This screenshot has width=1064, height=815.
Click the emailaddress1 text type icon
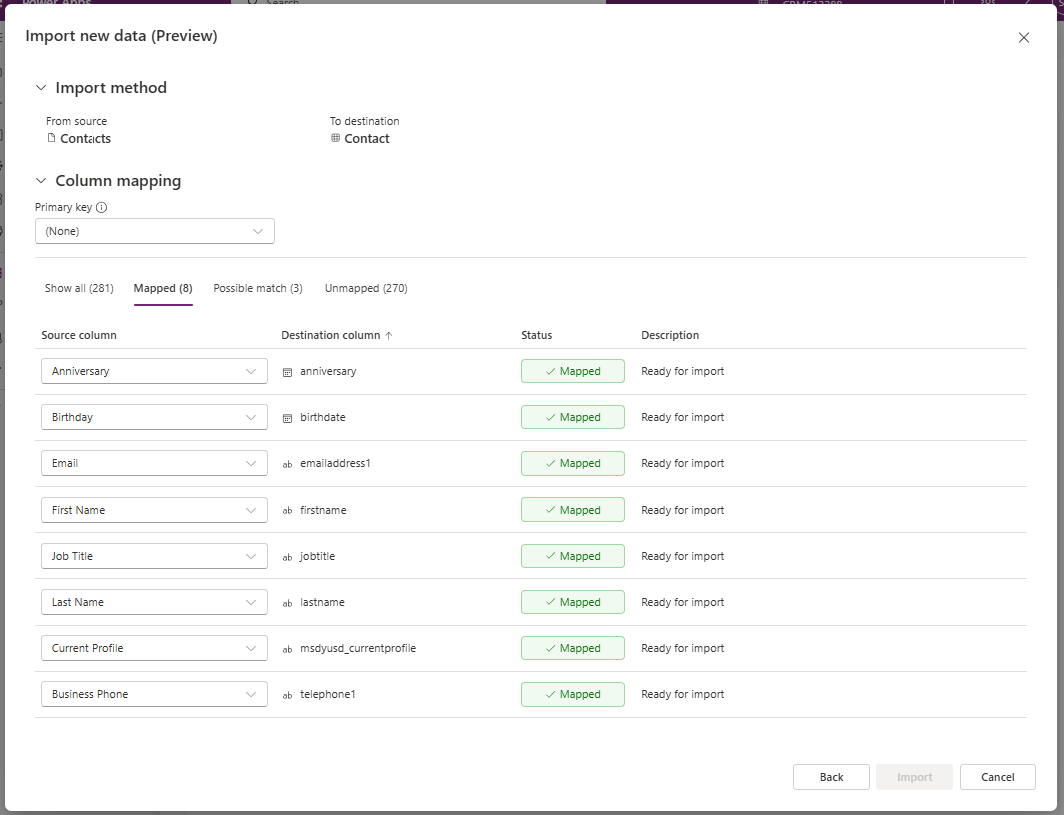(287, 464)
